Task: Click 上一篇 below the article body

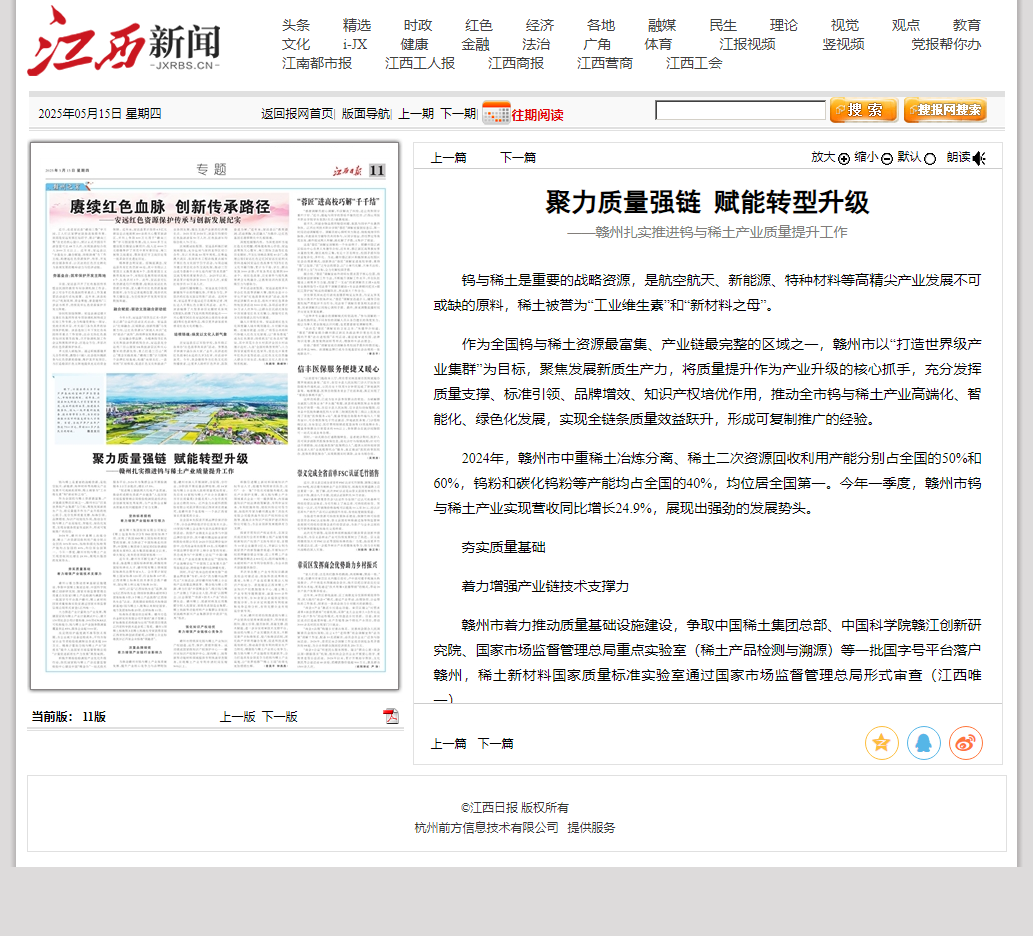Action: pos(449,744)
